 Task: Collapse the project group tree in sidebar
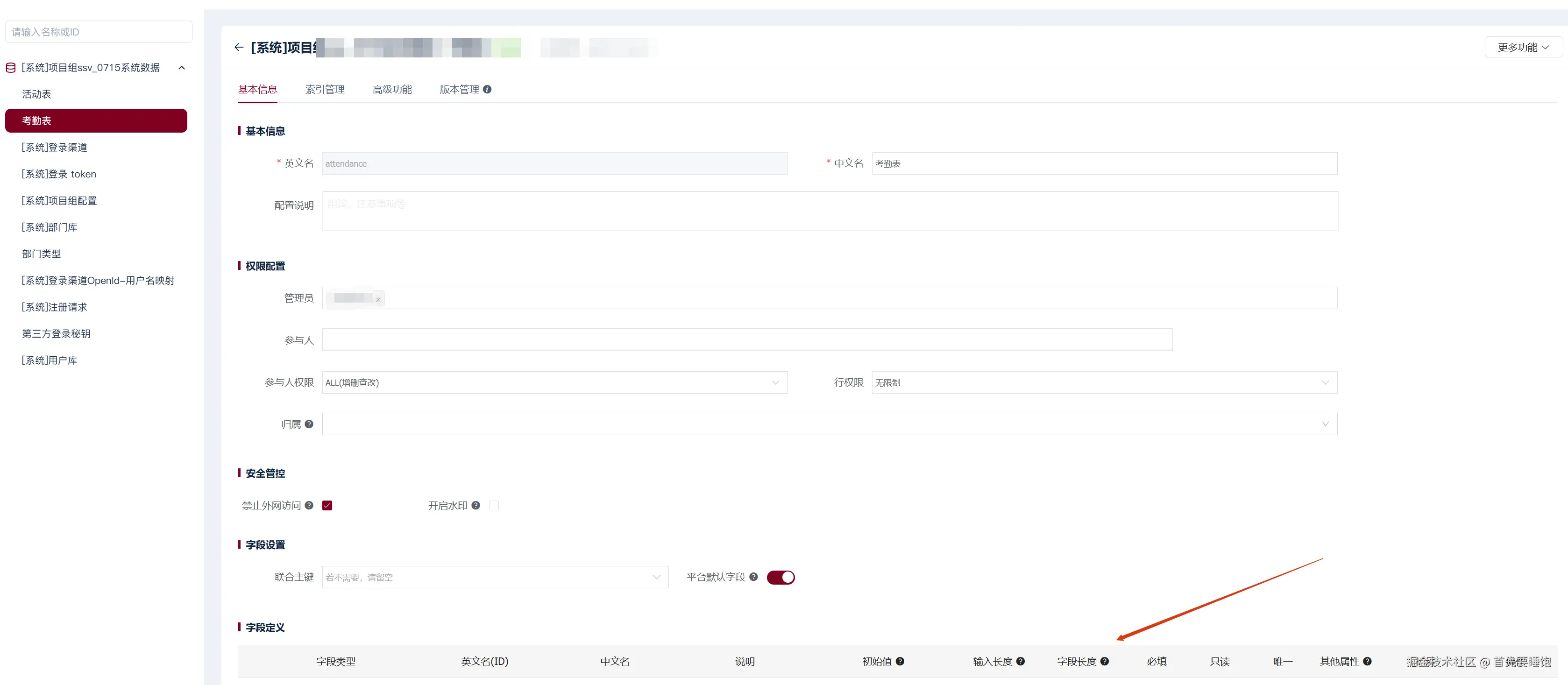181,68
